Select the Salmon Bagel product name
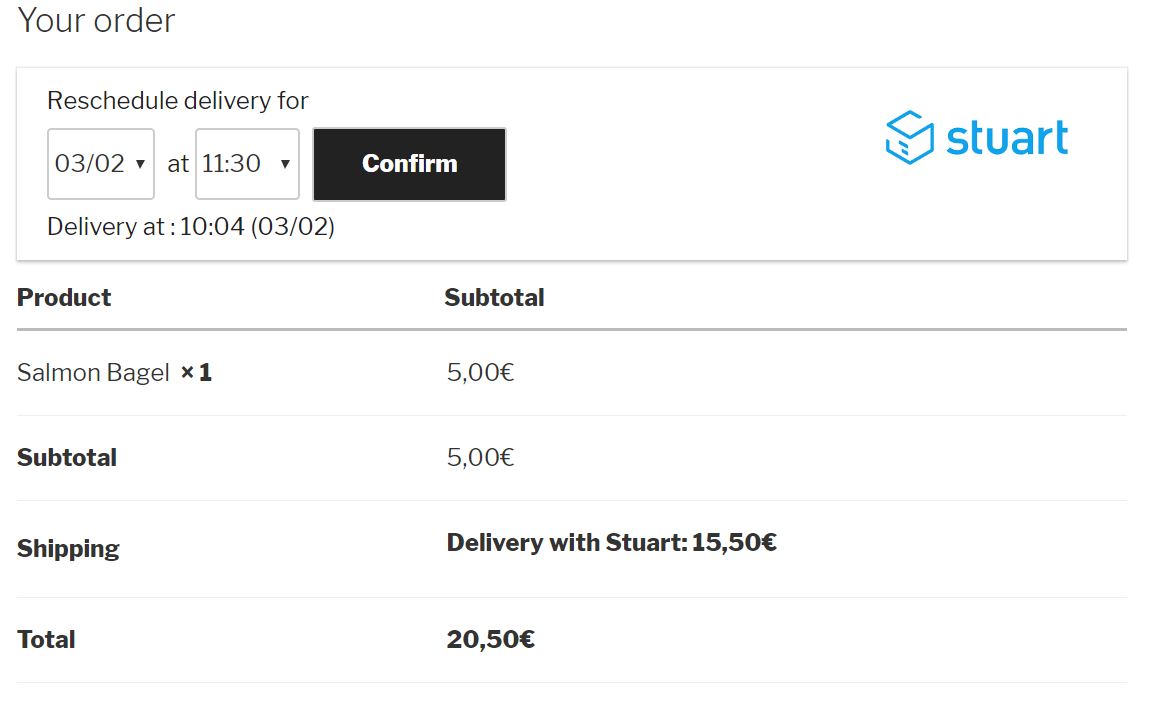The height and width of the screenshot is (703, 1152). click(x=93, y=372)
